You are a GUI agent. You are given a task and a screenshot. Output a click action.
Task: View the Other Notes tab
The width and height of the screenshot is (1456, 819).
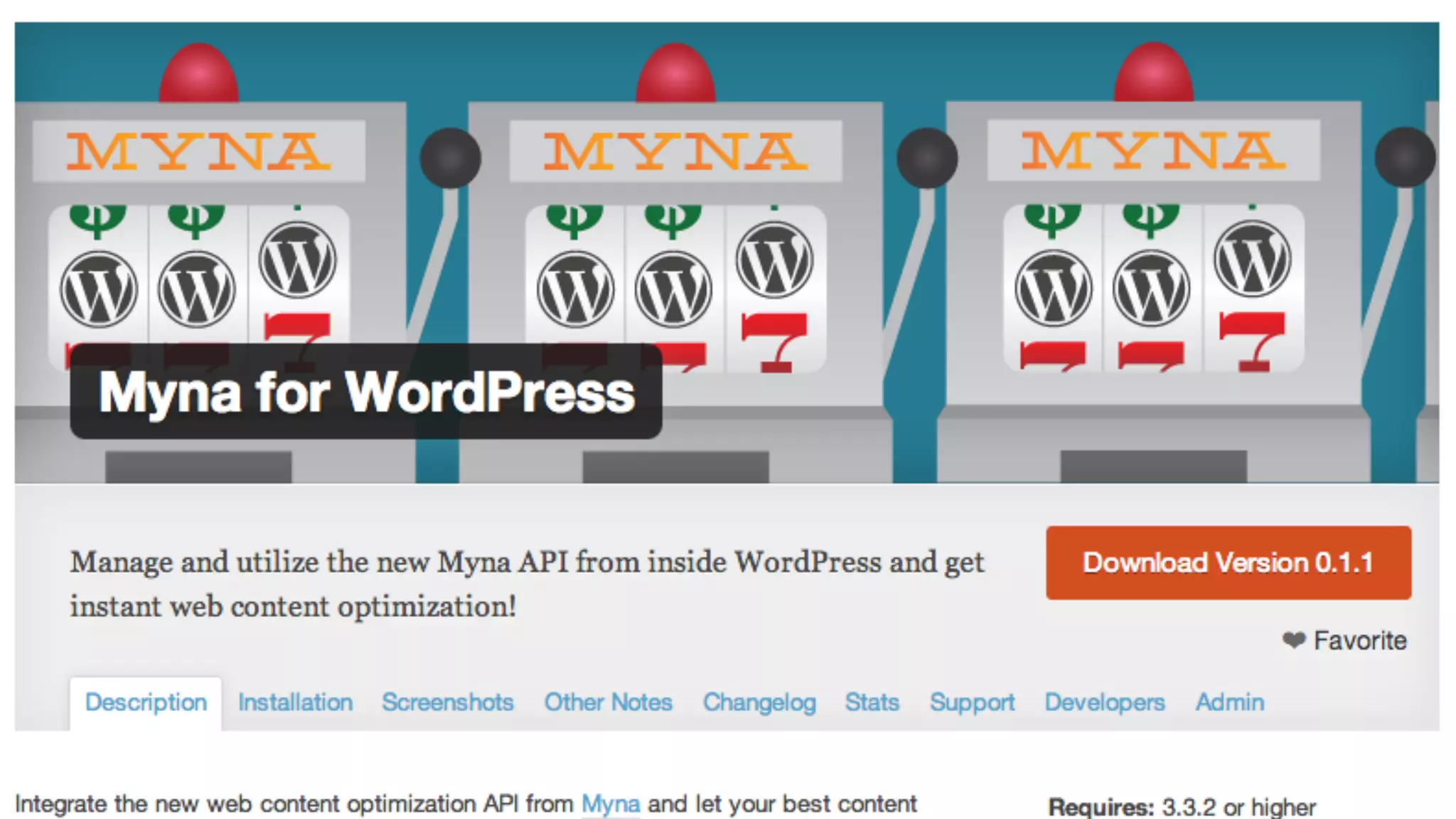pyautogui.click(x=608, y=702)
